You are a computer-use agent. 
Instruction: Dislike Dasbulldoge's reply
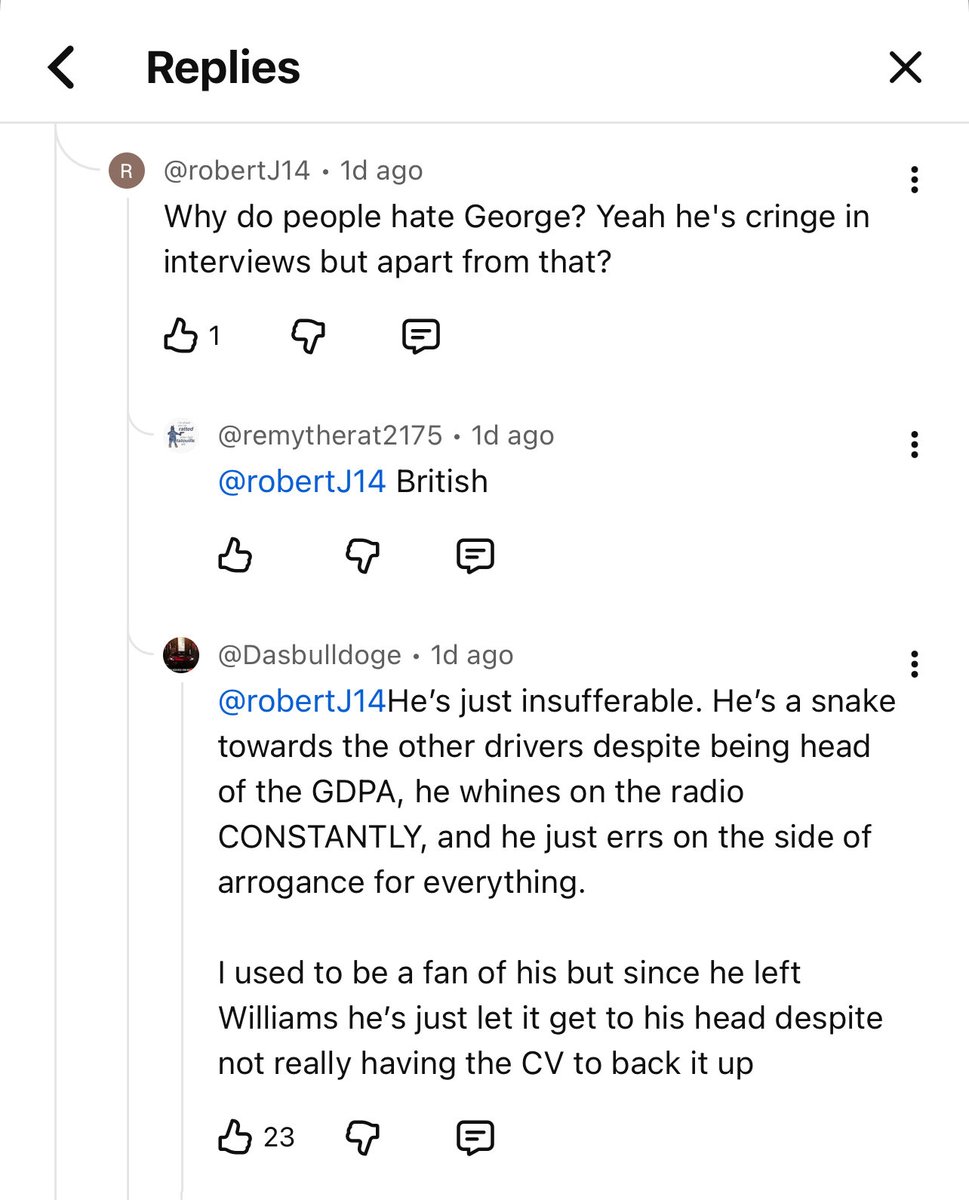(363, 1137)
